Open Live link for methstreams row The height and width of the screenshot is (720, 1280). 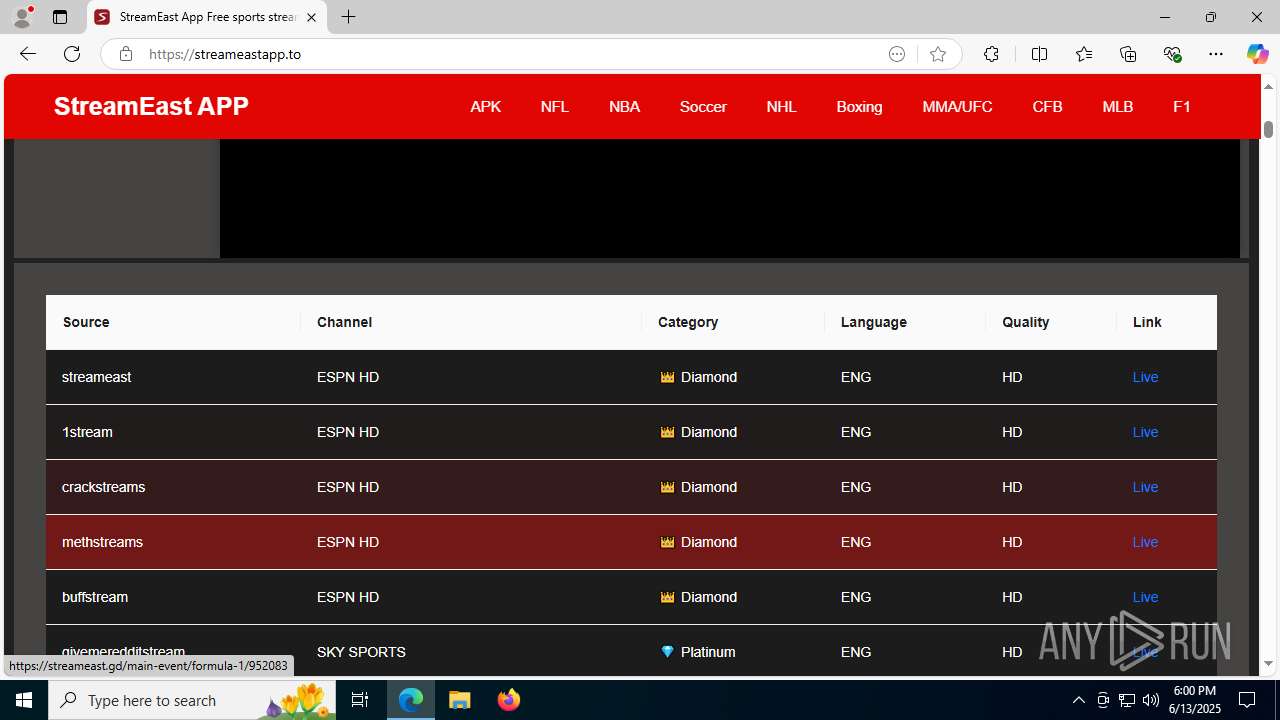tap(1145, 542)
